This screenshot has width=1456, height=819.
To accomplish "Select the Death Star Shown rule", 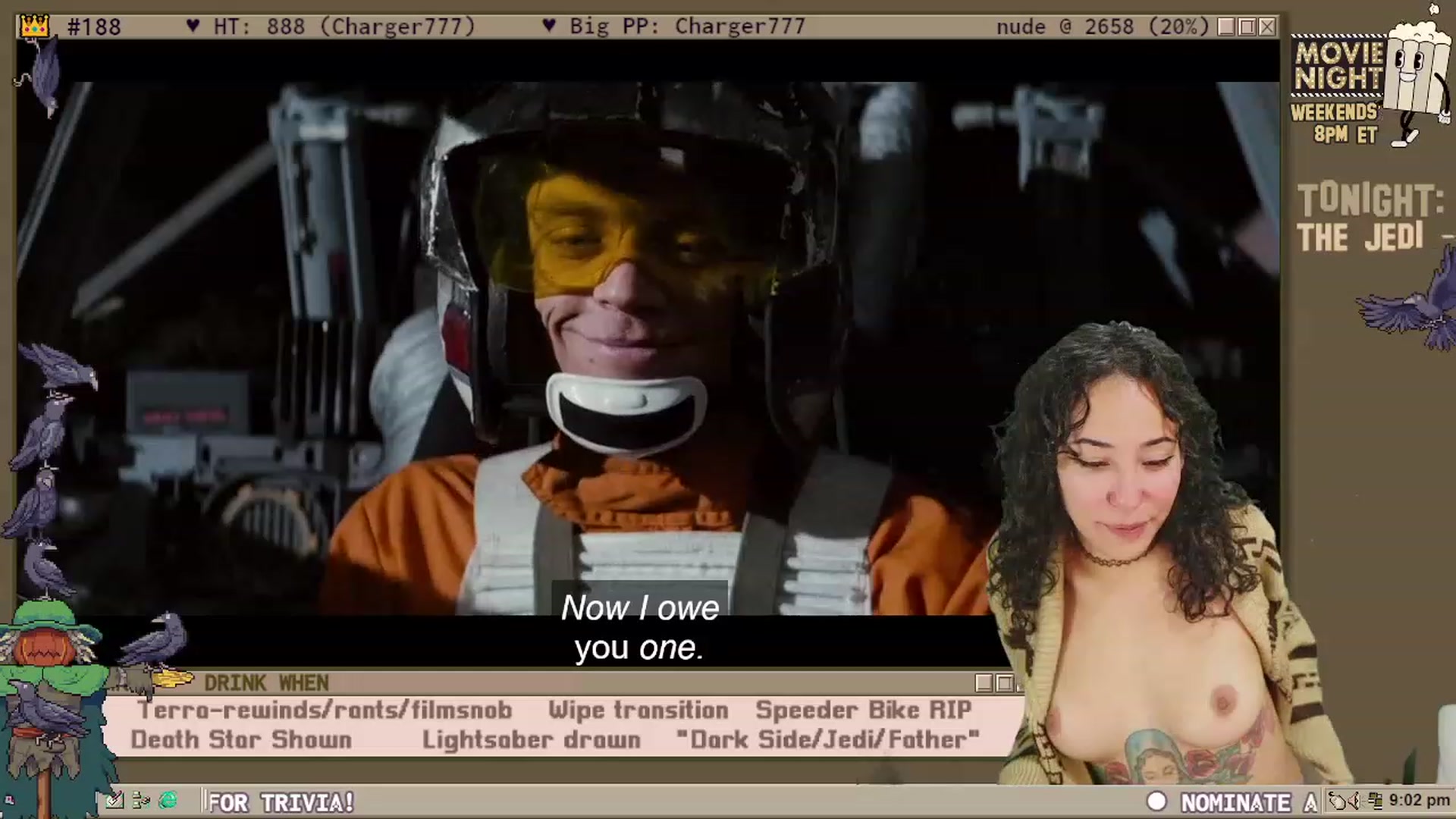I will [x=241, y=740].
